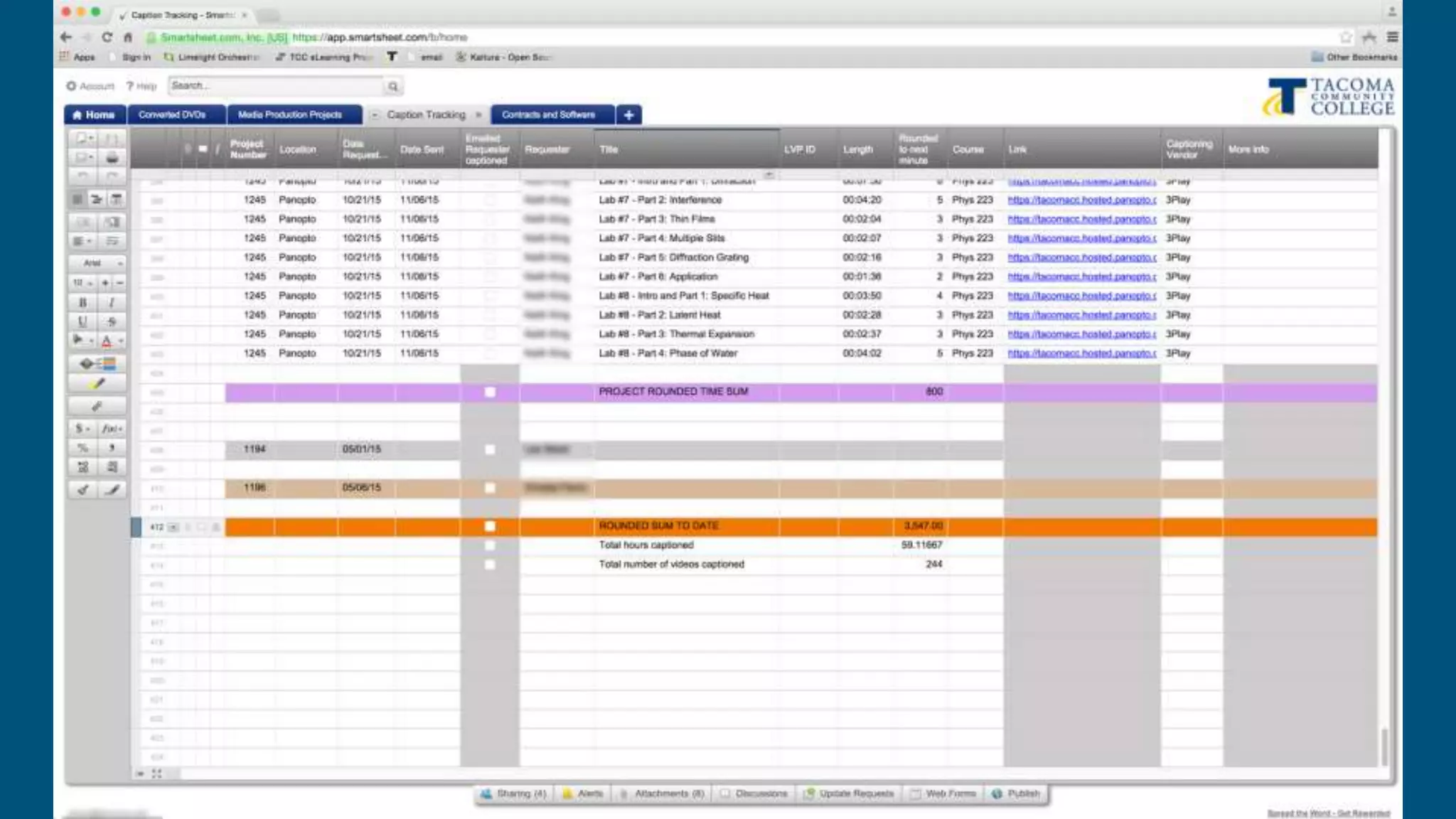Click the Print icon in left toolbar
1456x819 pixels.
tap(112, 158)
